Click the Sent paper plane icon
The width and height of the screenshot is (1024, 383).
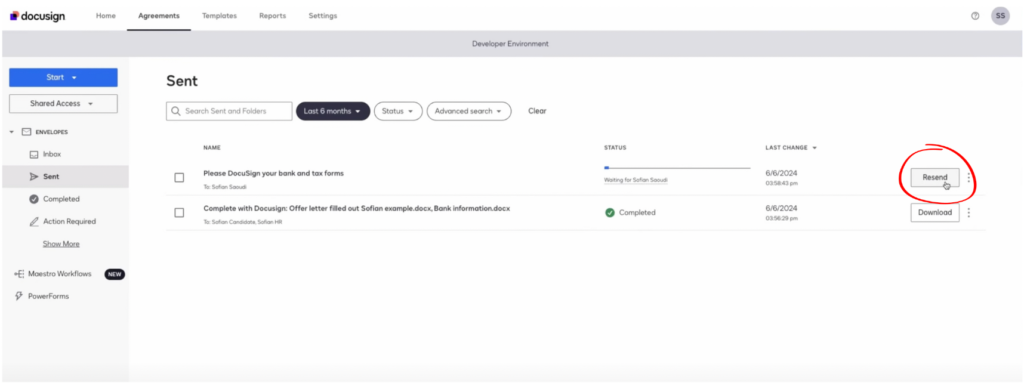[34, 176]
